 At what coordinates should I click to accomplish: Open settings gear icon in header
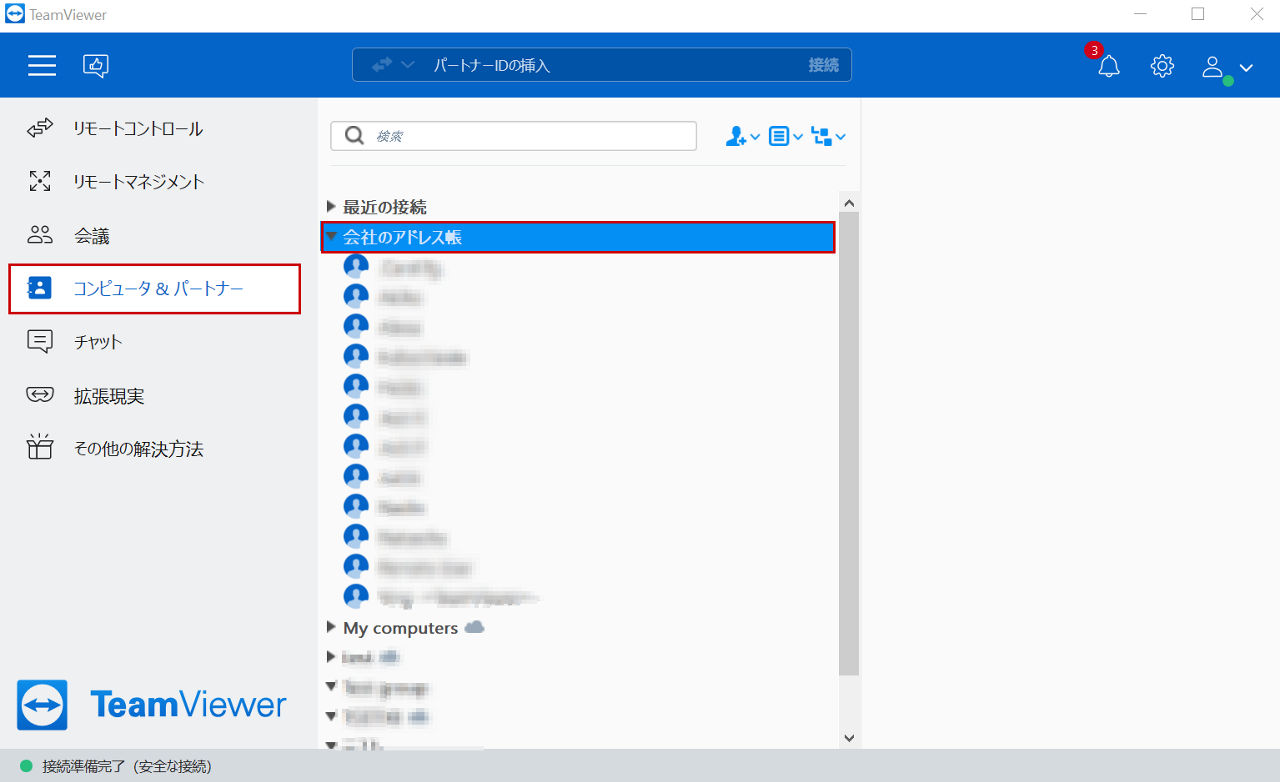[1162, 66]
